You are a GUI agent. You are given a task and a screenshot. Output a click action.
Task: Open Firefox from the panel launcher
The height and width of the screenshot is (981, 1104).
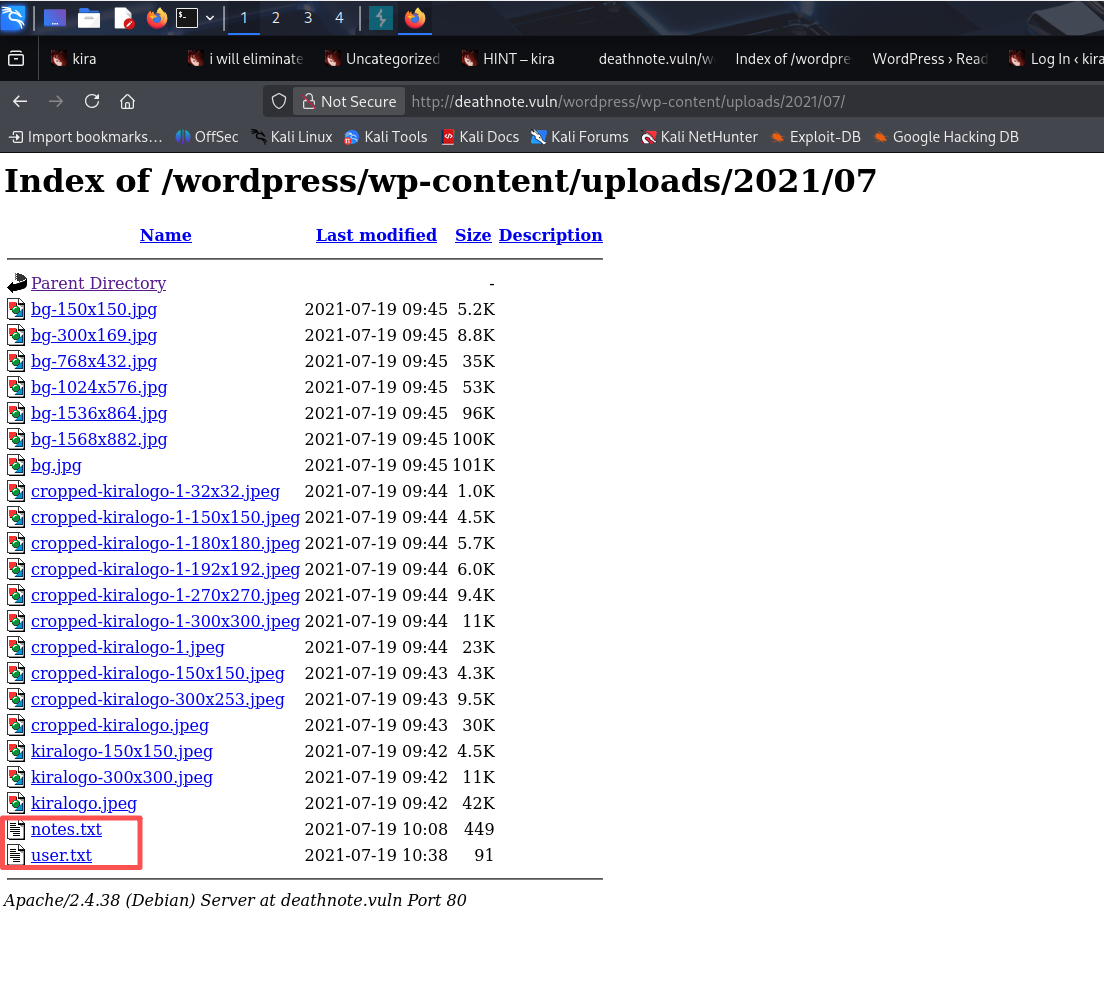tap(156, 18)
